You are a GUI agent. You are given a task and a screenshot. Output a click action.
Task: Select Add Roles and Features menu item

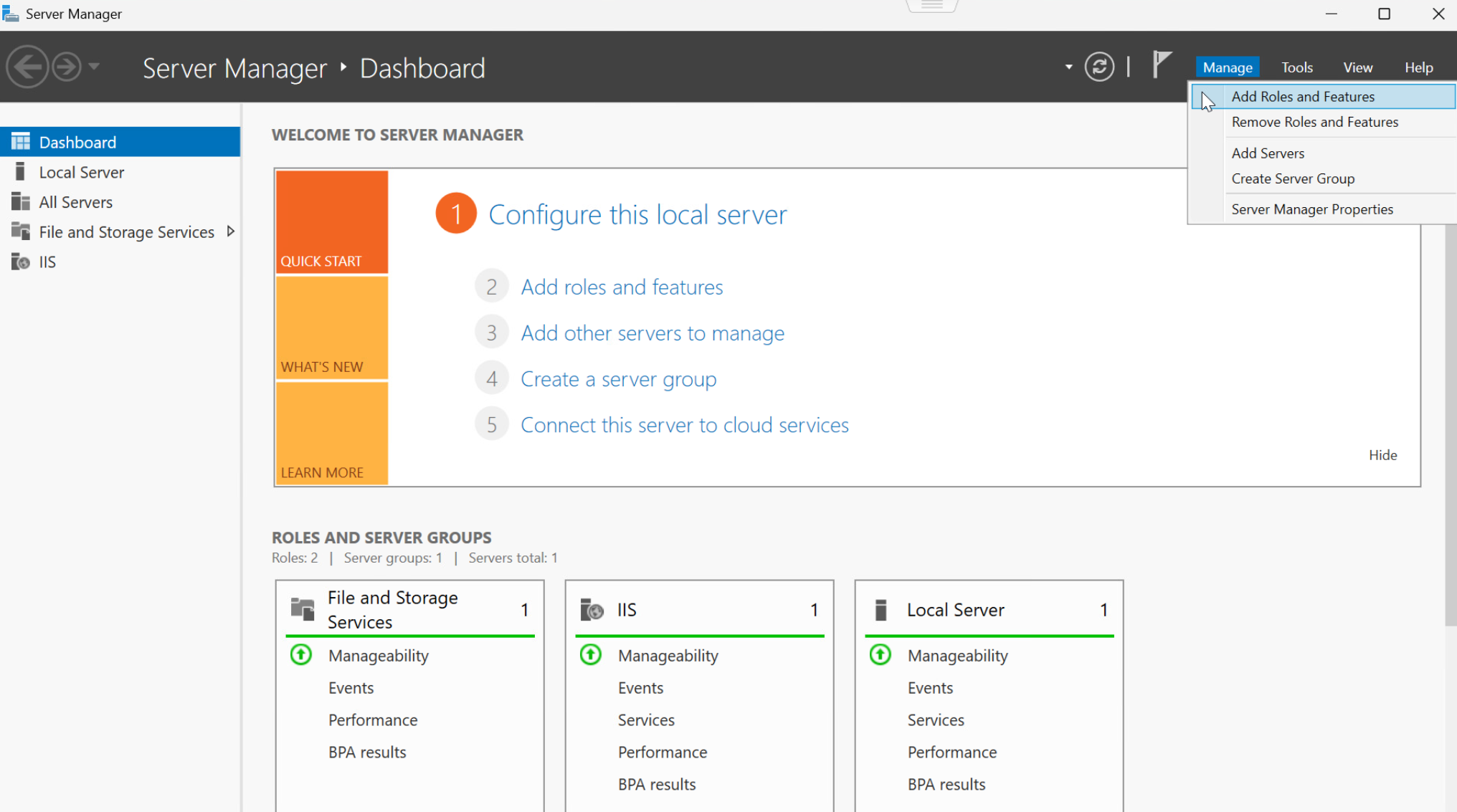(x=1302, y=97)
